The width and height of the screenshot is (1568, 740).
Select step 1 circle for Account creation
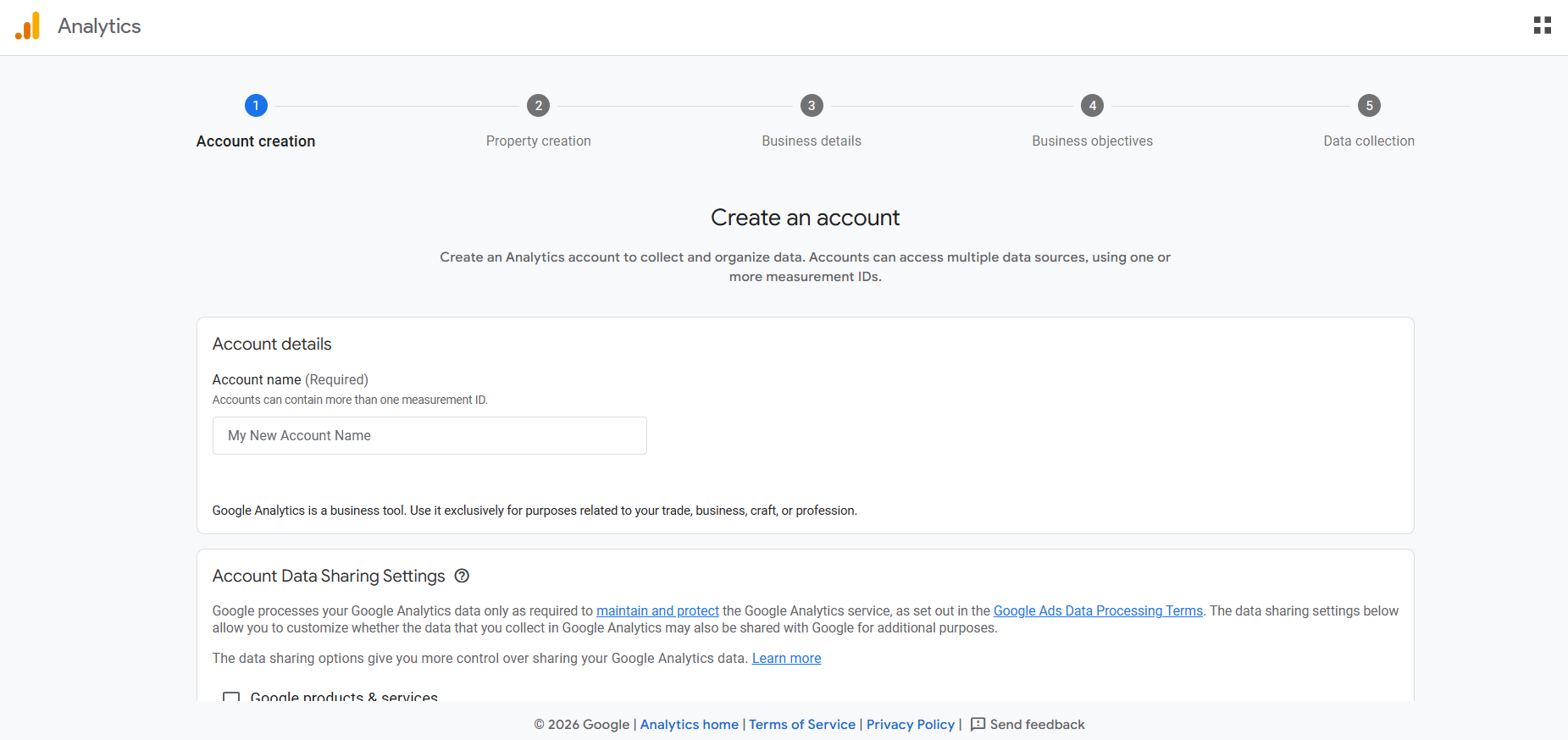(x=256, y=106)
